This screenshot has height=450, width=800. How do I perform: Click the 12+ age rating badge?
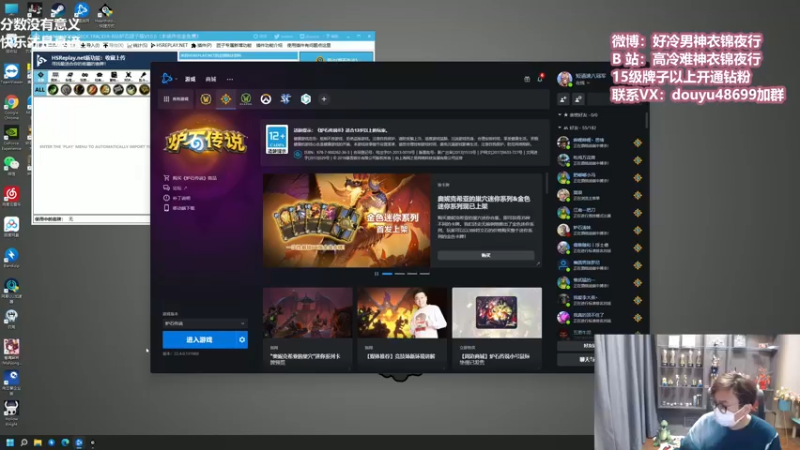pos(277,139)
